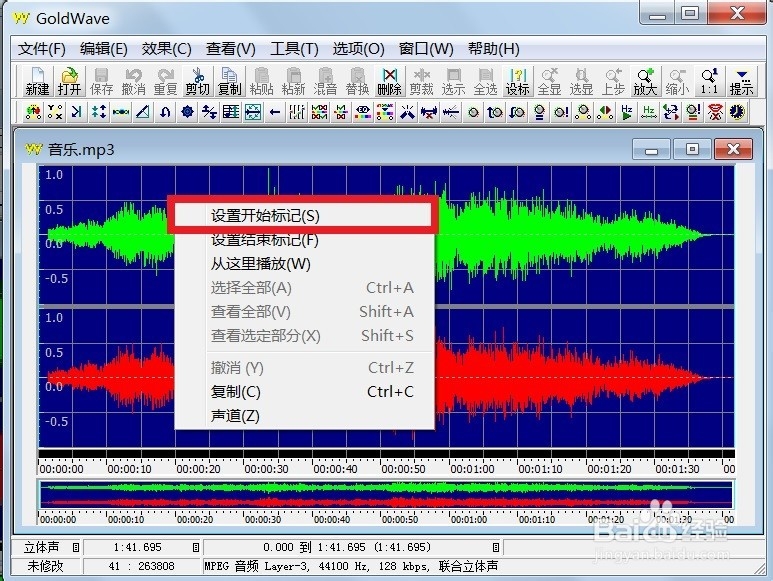Image resolution: width=773 pixels, height=581 pixels.
Task: Open the 声道(Z) context menu entry
Action: tap(304, 416)
